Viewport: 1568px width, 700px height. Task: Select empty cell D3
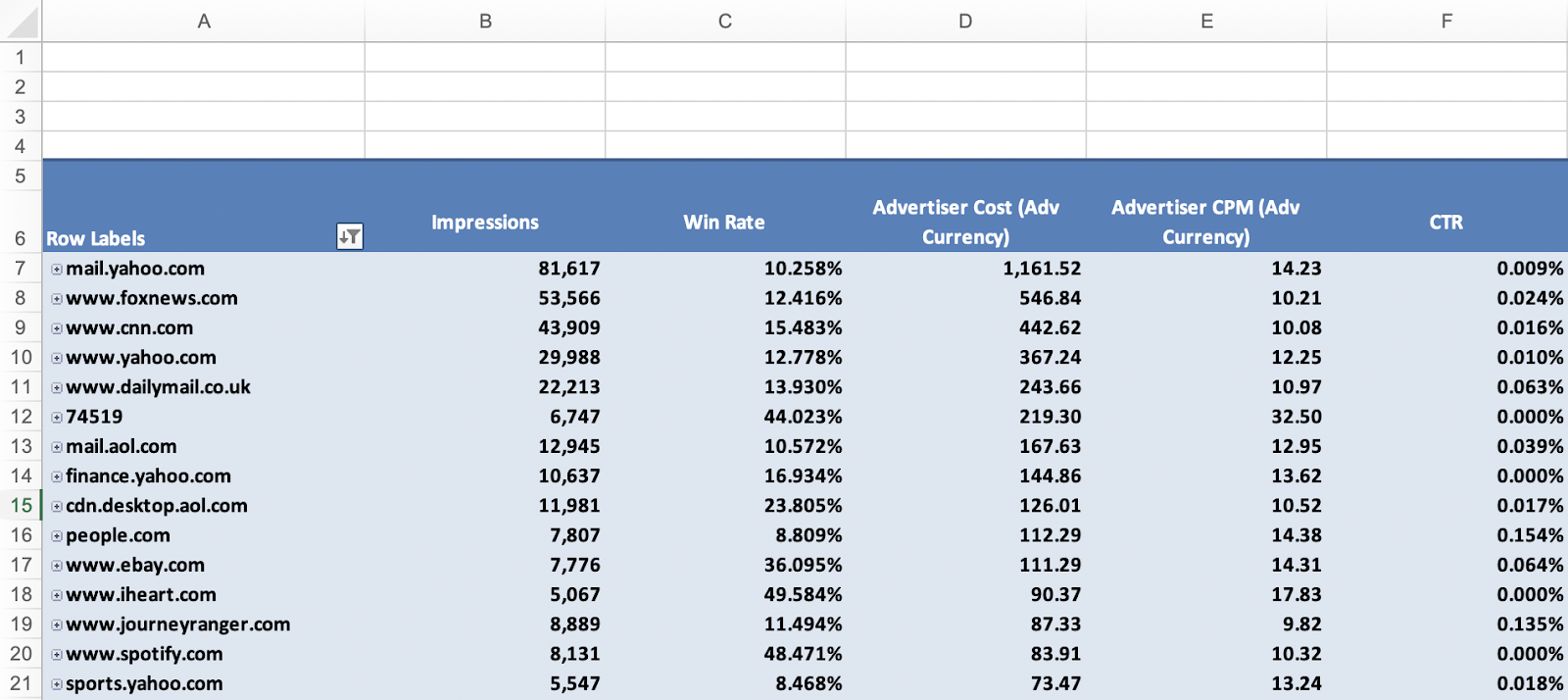point(965,116)
